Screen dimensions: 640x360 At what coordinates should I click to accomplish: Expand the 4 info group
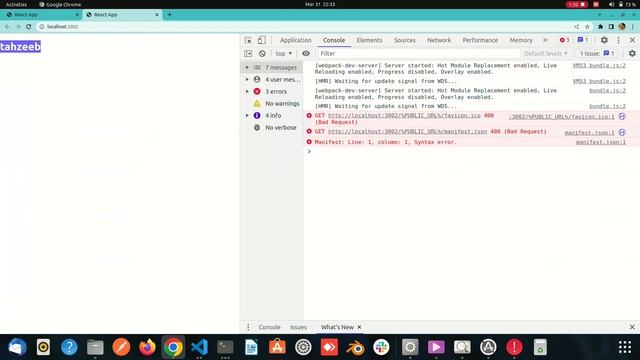pyautogui.click(x=247, y=116)
